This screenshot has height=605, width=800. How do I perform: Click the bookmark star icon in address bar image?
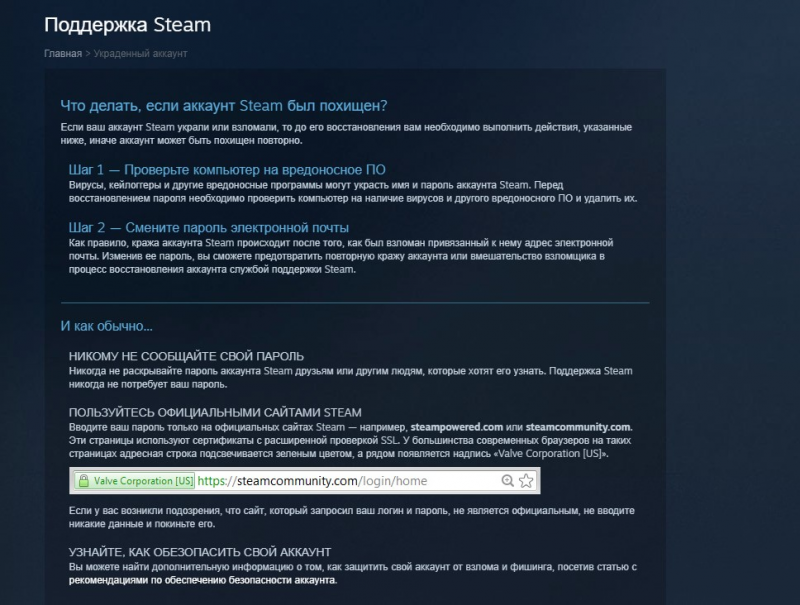click(526, 481)
